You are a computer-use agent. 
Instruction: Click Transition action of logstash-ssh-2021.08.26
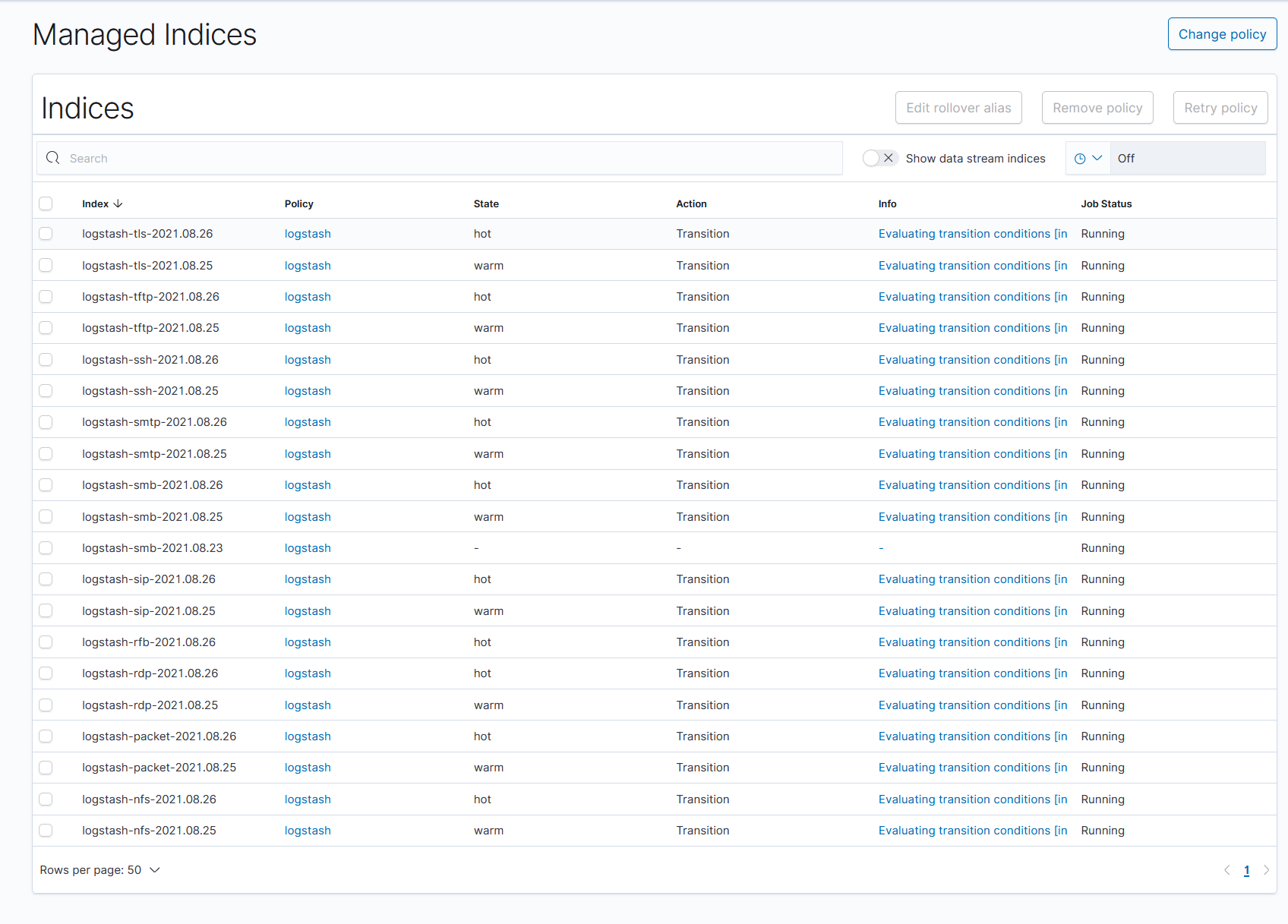coord(702,360)
